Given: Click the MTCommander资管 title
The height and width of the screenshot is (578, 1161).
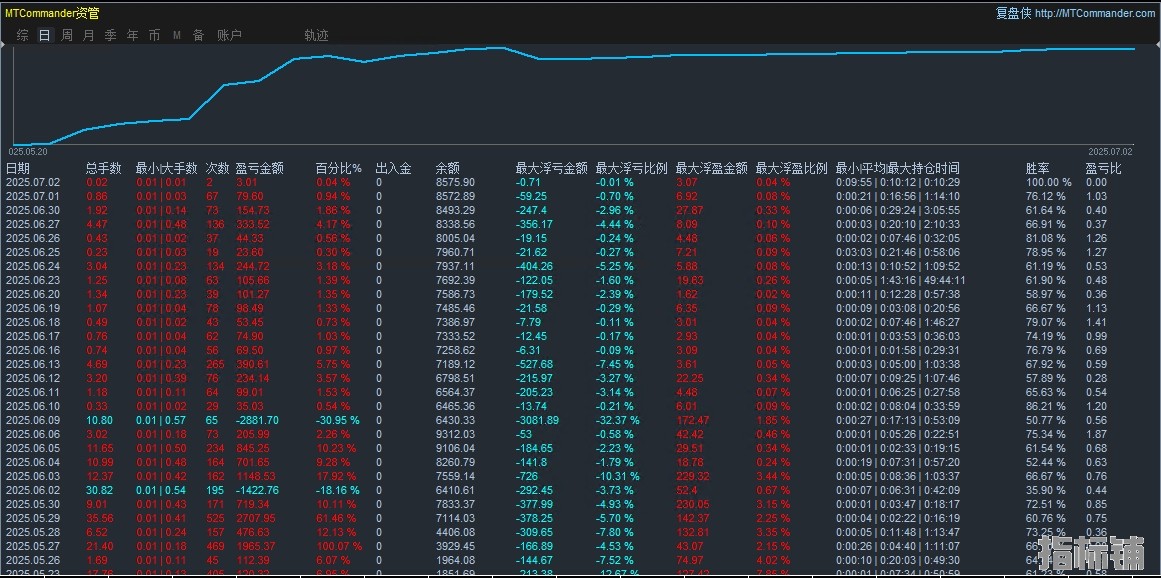Looking at the screenshot, I should pyautogui.click(x=52, y=13).
